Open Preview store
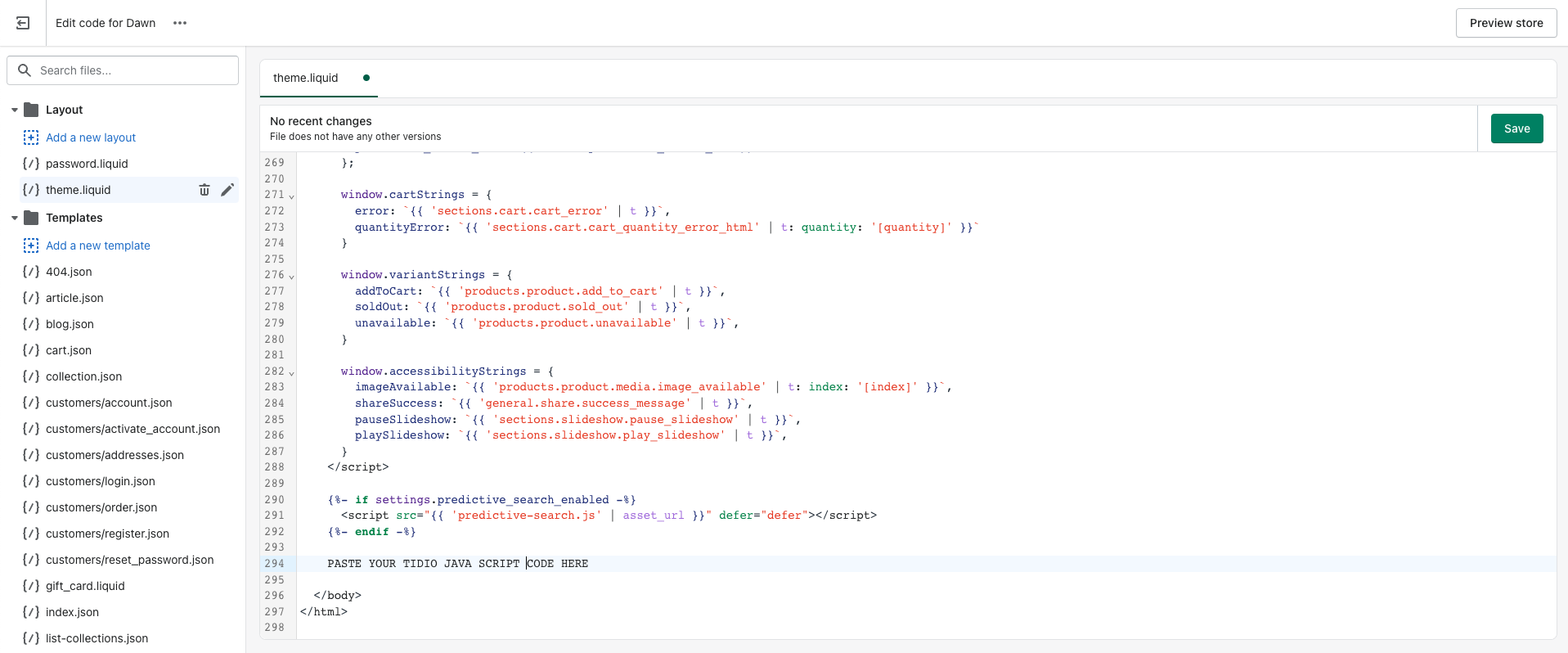The width and height of the screenshot is (1568, 653). (1506, 23)
